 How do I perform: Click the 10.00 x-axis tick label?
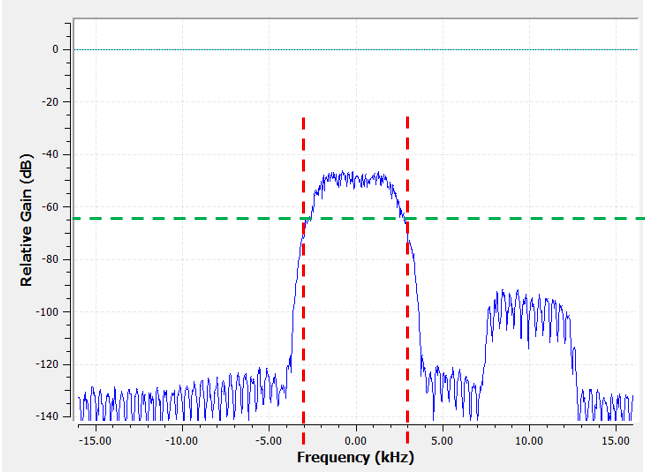click(530, 440)
